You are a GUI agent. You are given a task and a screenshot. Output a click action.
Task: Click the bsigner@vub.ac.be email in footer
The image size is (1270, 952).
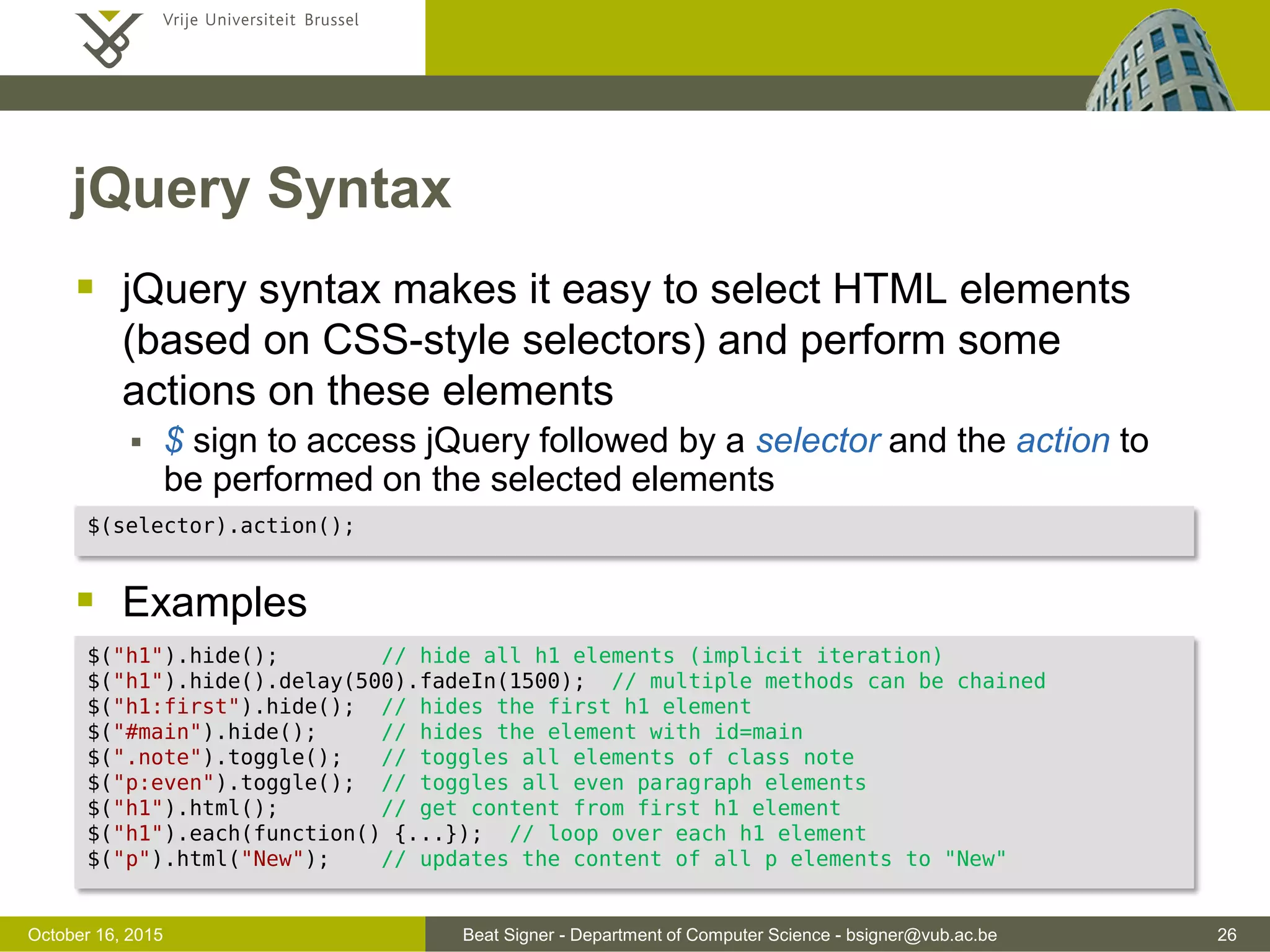point(921,935)
